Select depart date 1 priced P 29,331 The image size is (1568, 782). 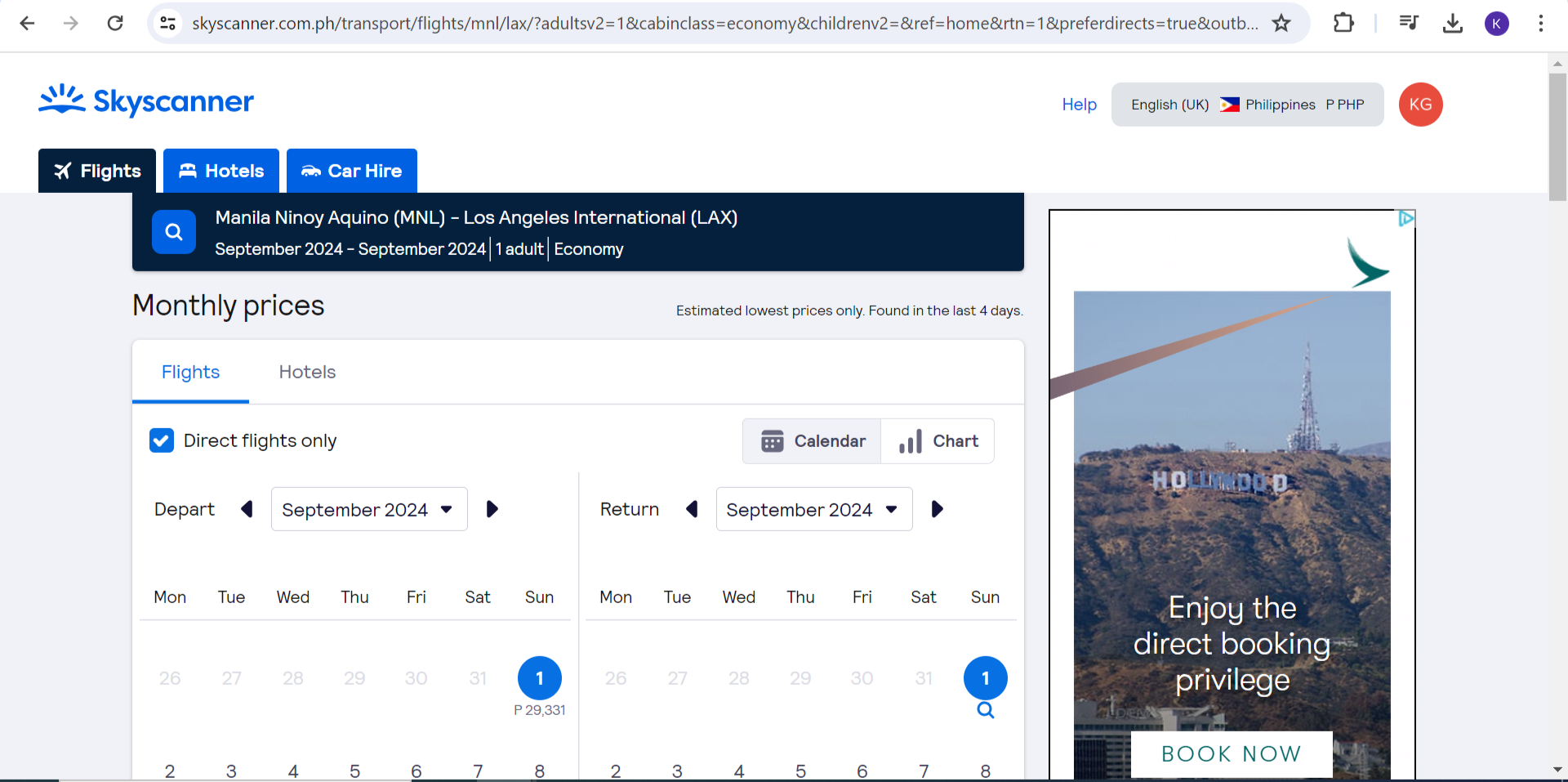pos(540,678)
